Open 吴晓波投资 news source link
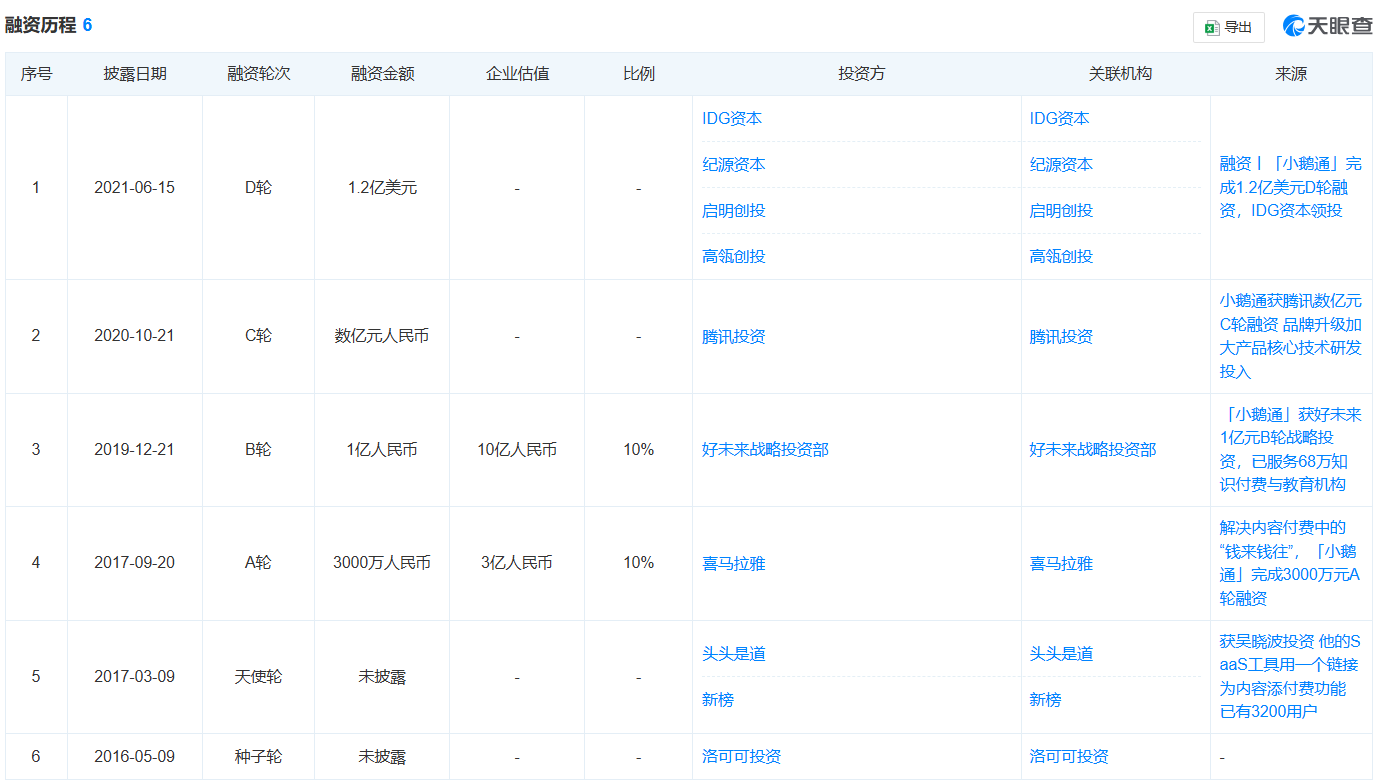 (1290, 676)
